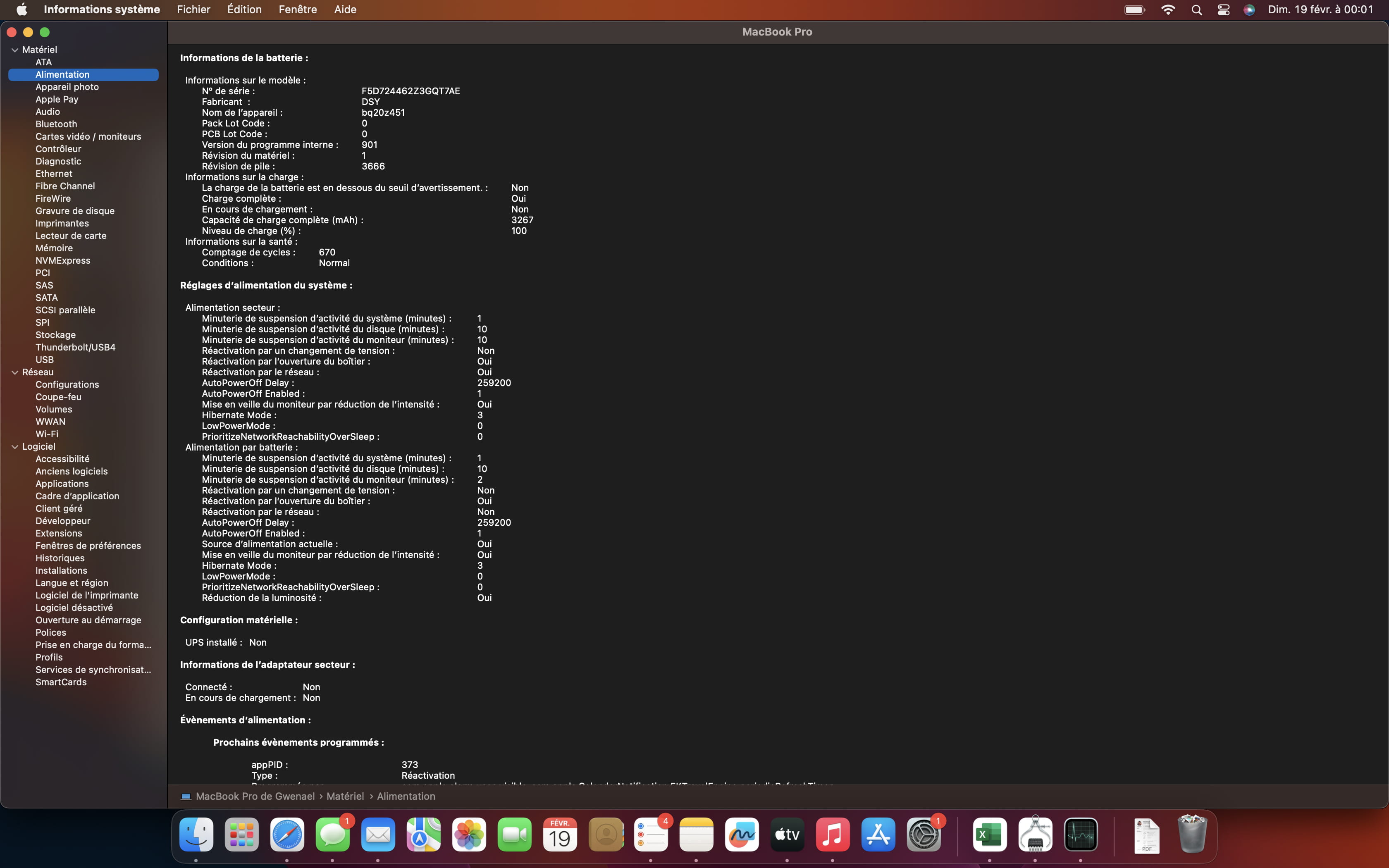Open Informations système app menu

click(102, 9)
